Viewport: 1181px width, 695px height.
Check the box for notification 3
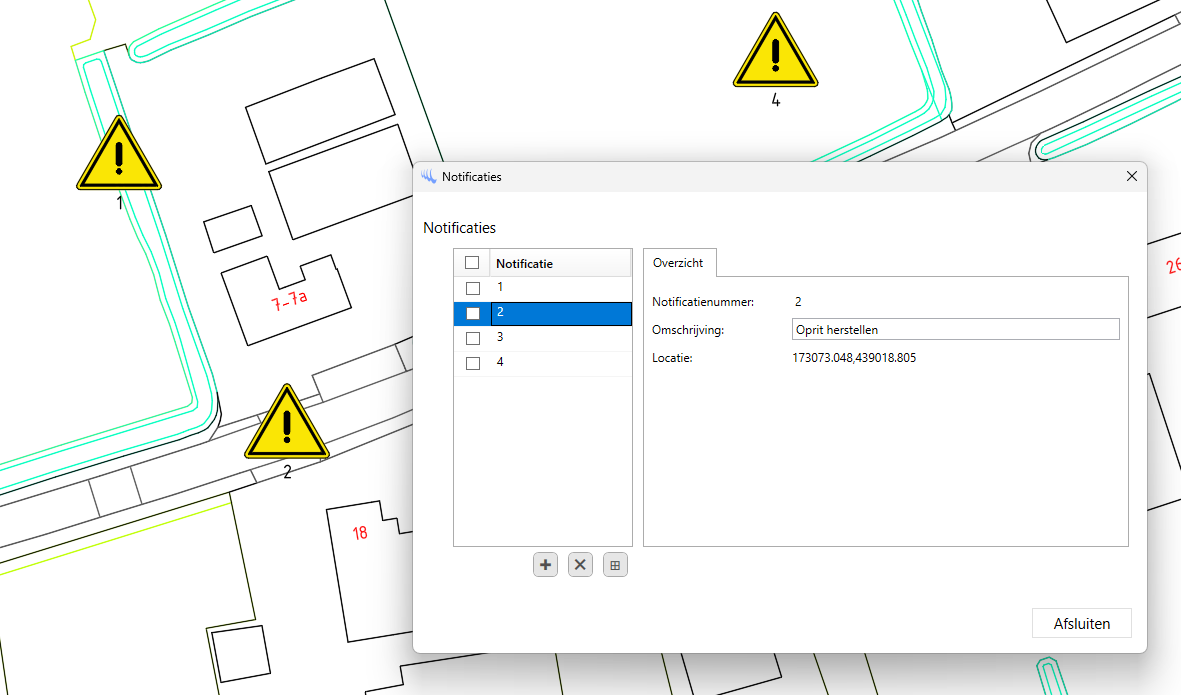(x=473, y=338)
